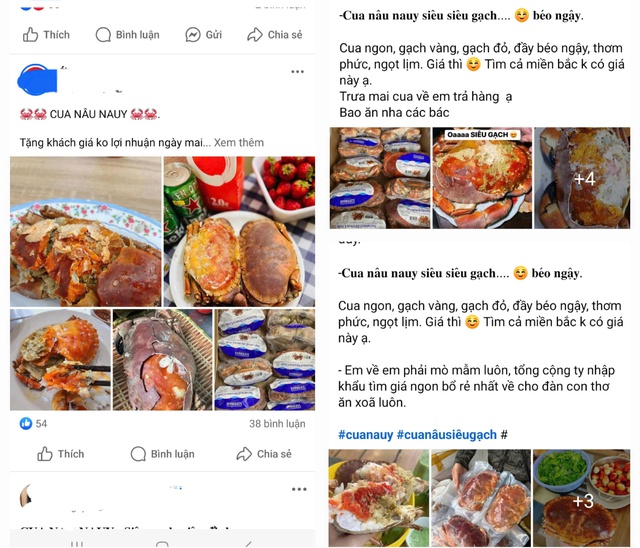Open photo of two crabs with strawberries
Image resolution: width=640 pixels, height=548 pixels.
239,231
